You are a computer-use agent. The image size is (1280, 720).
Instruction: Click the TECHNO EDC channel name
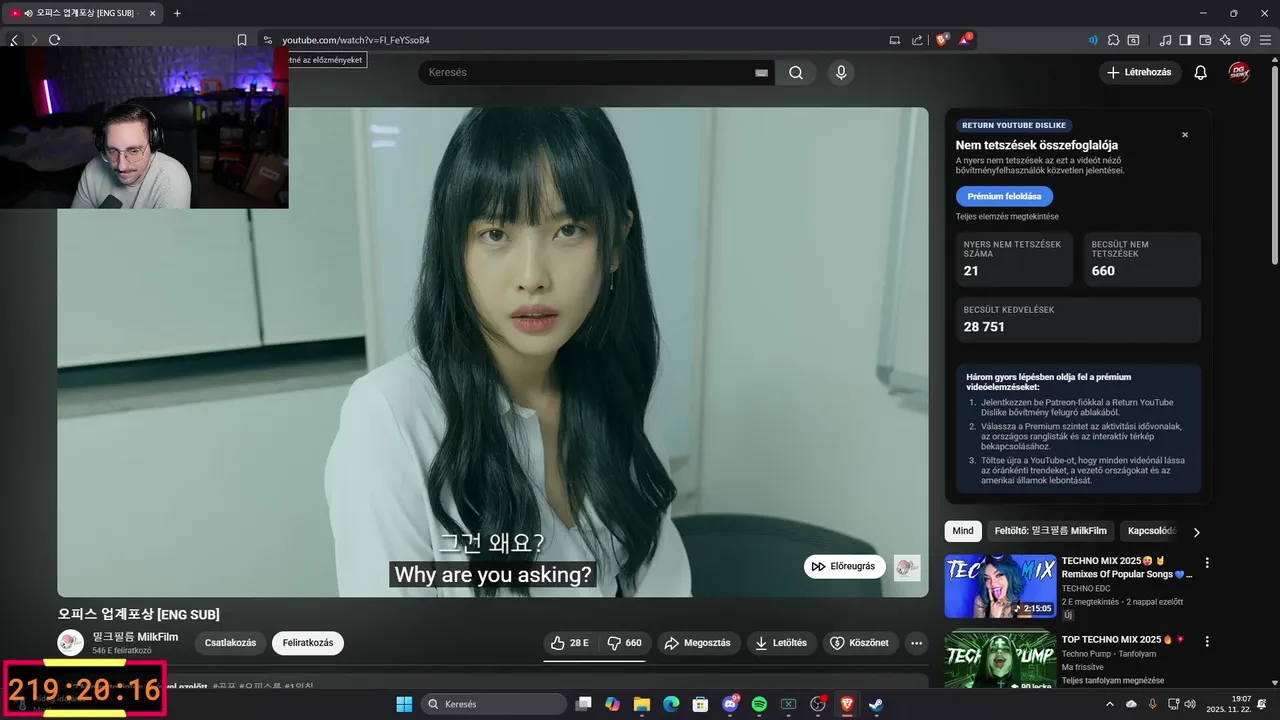(x=1086, y=589)
